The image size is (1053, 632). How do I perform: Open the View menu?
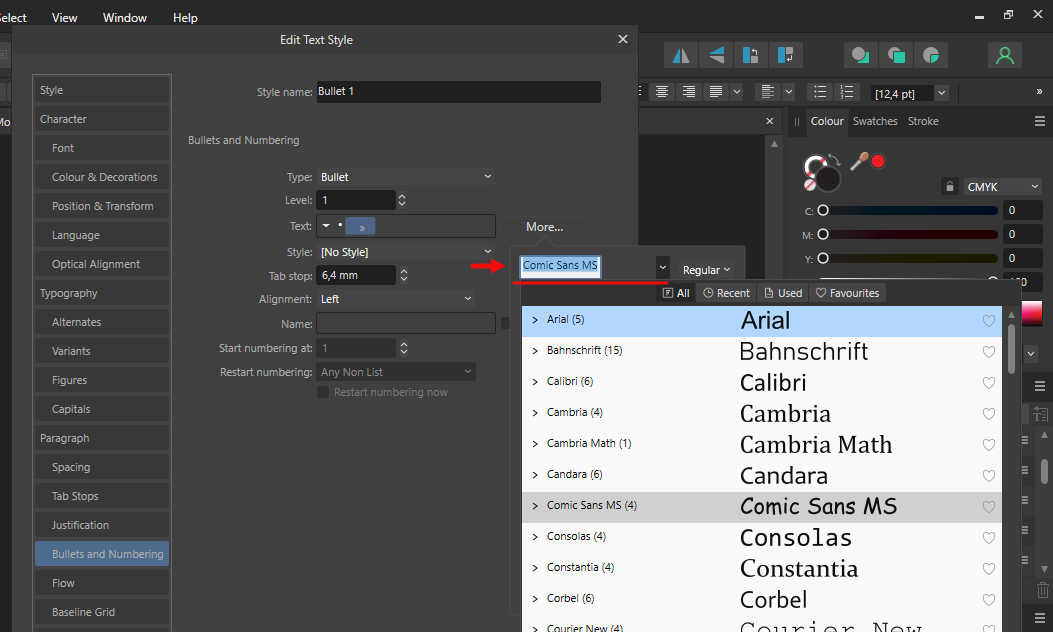pos(64,17)
